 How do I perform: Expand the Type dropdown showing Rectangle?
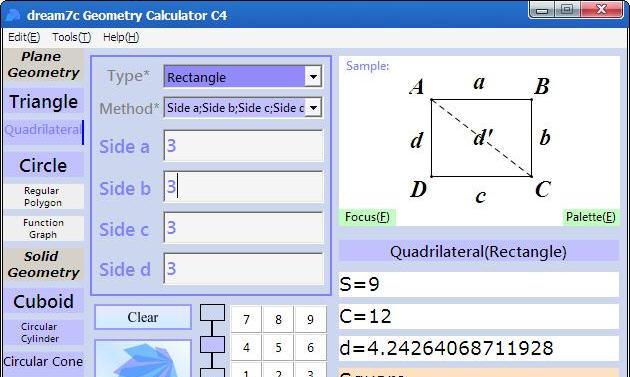tap(313, 76)
